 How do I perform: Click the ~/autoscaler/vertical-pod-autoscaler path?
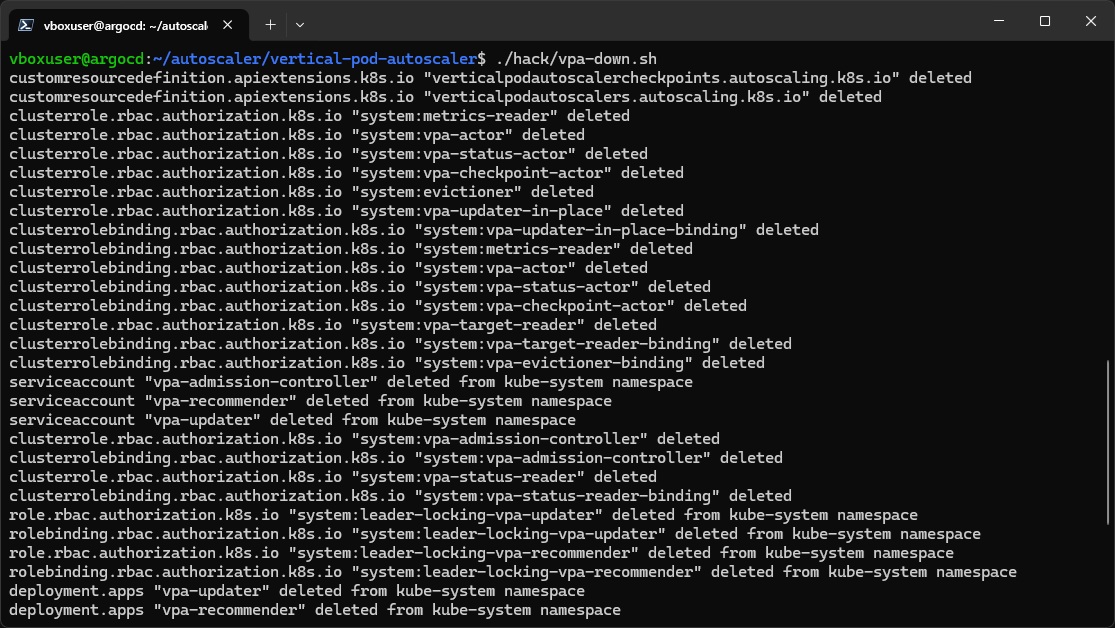tap(315, 59)
